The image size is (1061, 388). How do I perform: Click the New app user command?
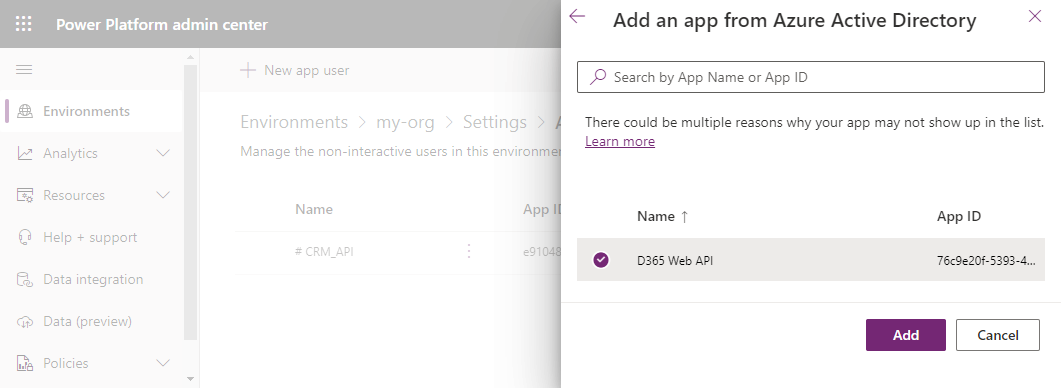click(x=295, y=70)
